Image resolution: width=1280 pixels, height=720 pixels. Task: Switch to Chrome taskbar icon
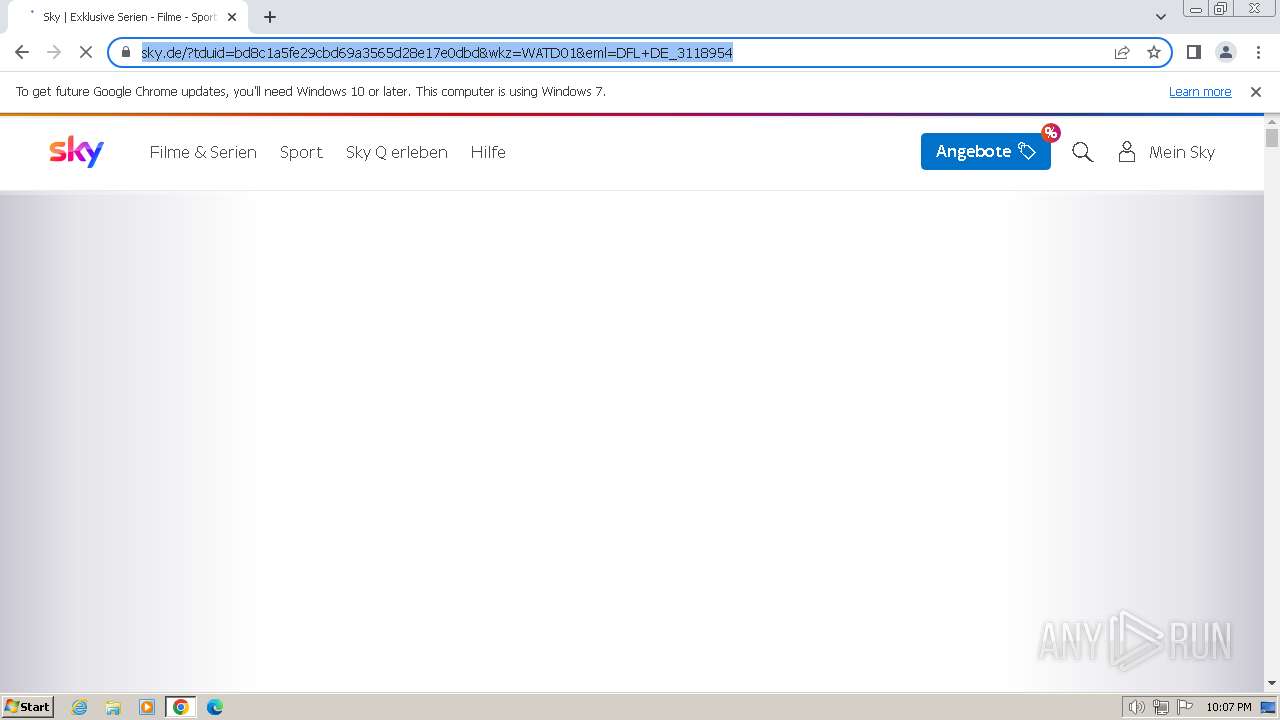181,707
